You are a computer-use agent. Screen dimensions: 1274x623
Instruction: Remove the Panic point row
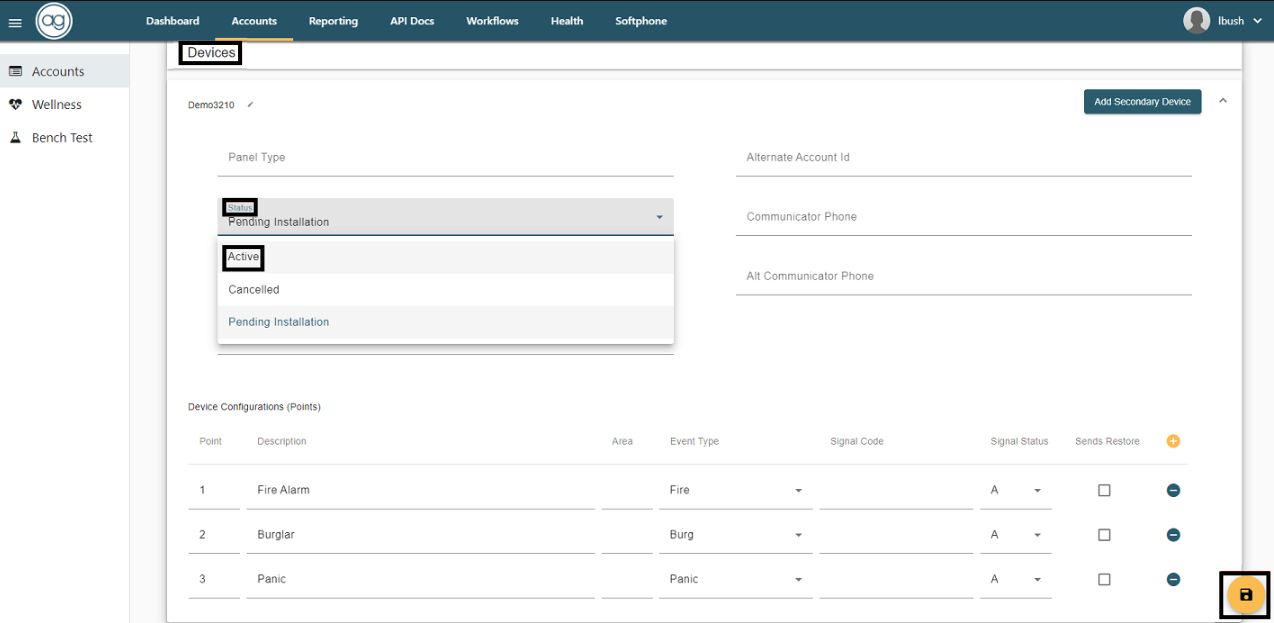click(x=1173, y=579)
